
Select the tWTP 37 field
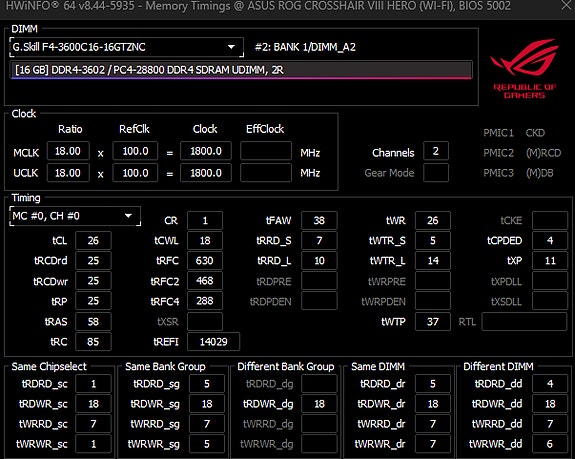(433, 322)
